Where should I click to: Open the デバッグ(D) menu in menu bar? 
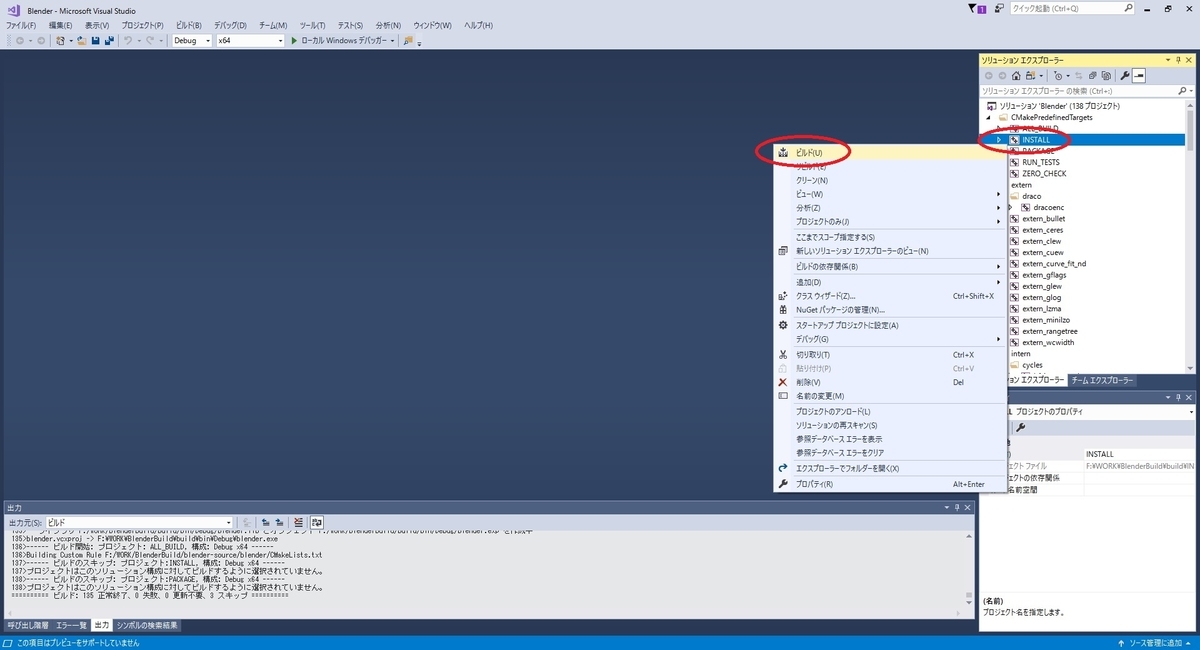pos(231,25)
